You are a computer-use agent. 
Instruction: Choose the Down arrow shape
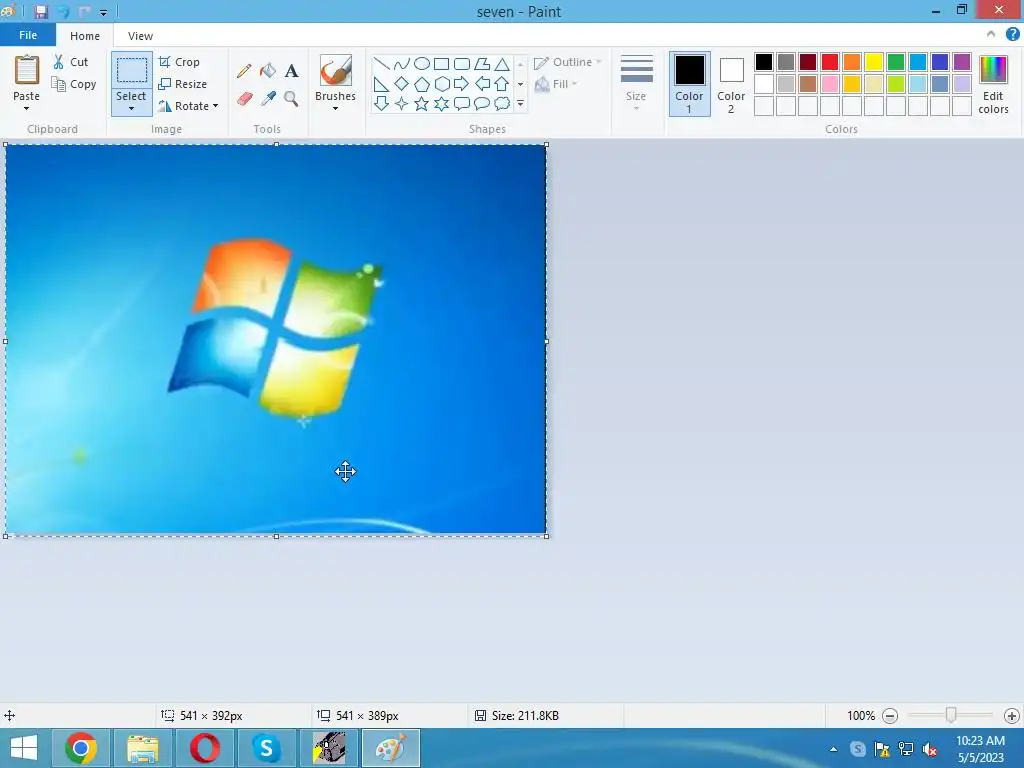381,103
